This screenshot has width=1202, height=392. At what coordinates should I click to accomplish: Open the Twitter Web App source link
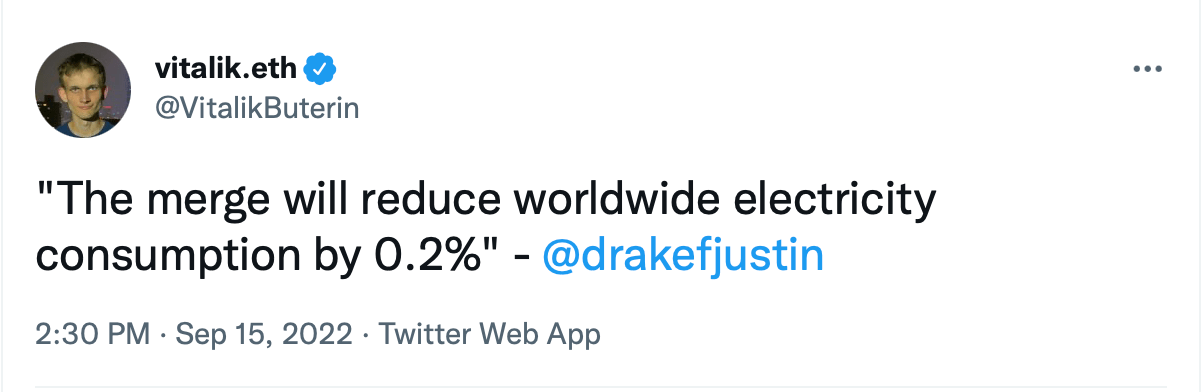[488, 333]
